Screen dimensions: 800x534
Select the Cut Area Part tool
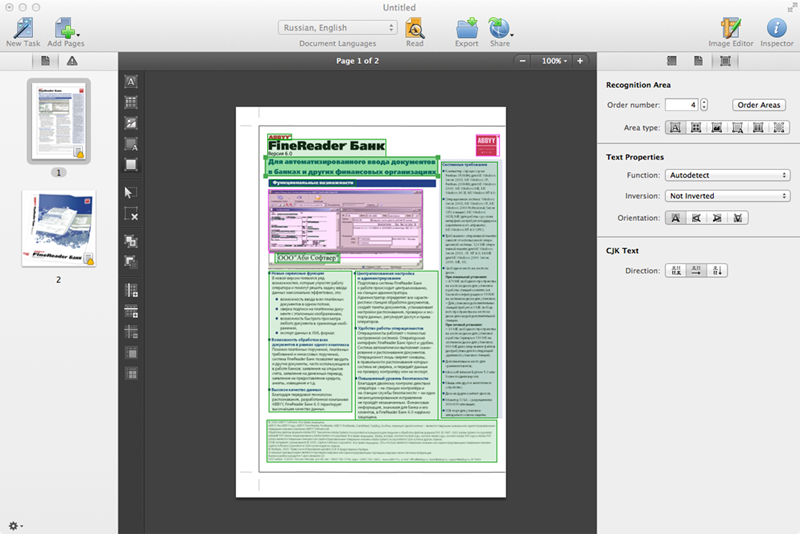(131, 262)
